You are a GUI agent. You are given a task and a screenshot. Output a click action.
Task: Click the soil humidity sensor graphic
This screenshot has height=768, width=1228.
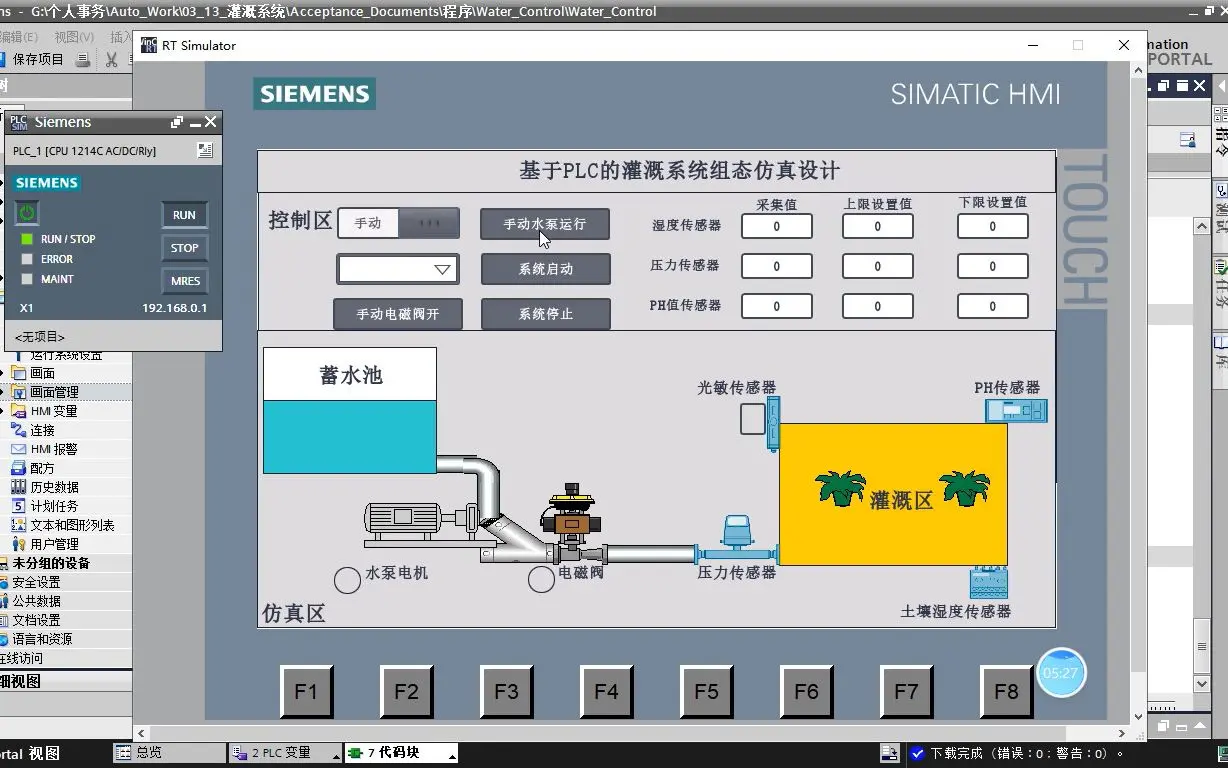click(988, 582)
